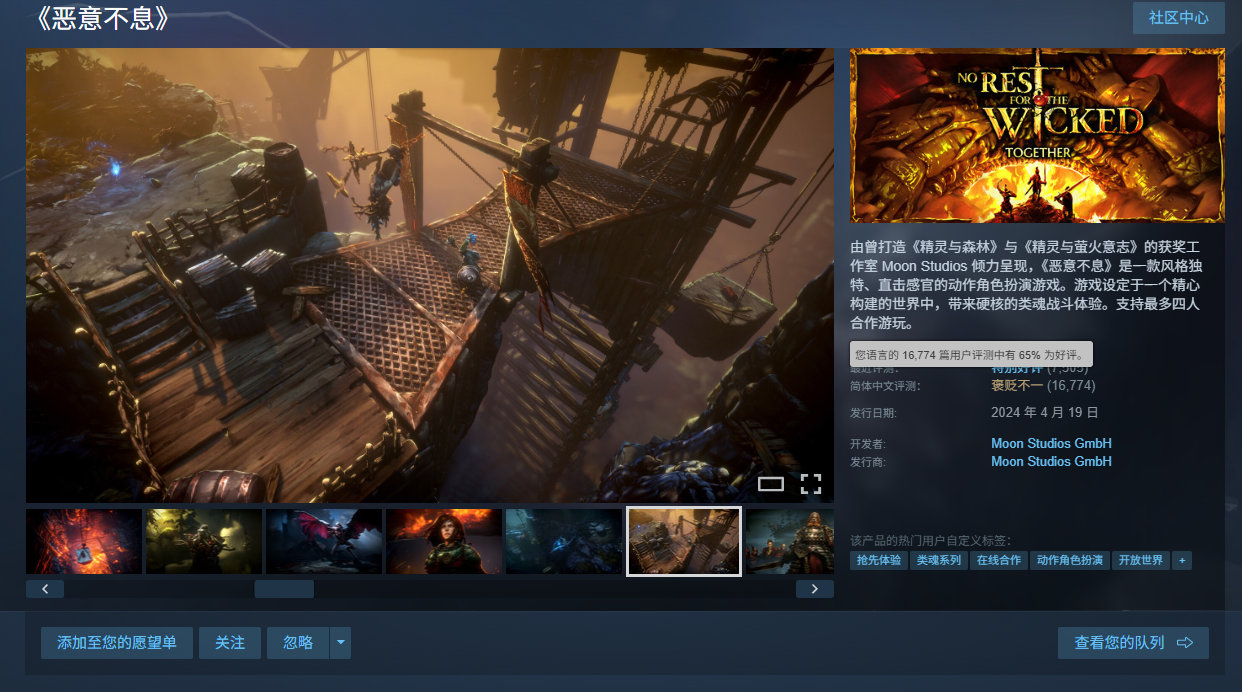Click the 65% 好评 review tooltip
The width and height of the screenshot is (1242, 692).
(971, 354)
